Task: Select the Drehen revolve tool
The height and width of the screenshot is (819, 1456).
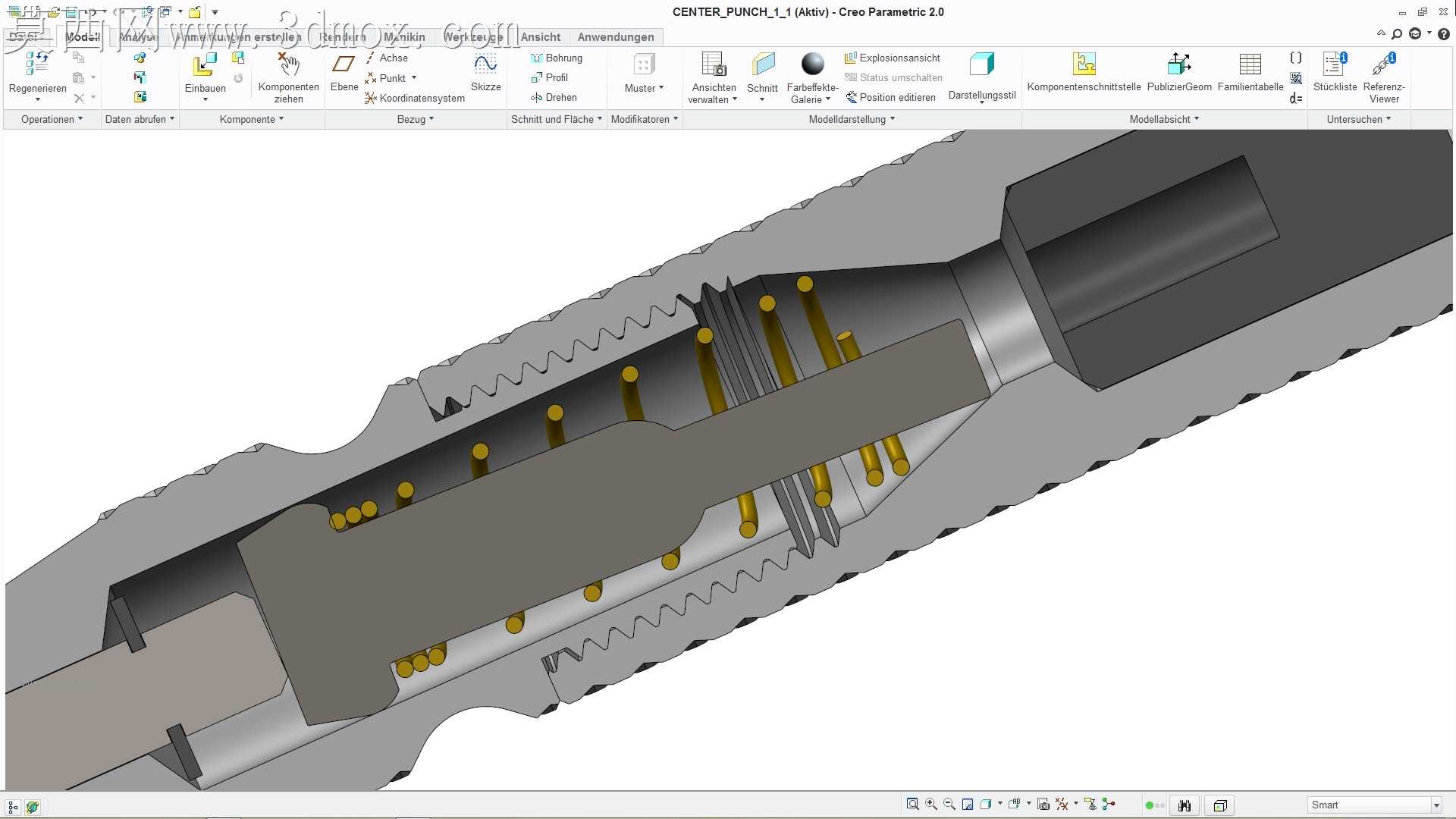Action: [554, 97]
